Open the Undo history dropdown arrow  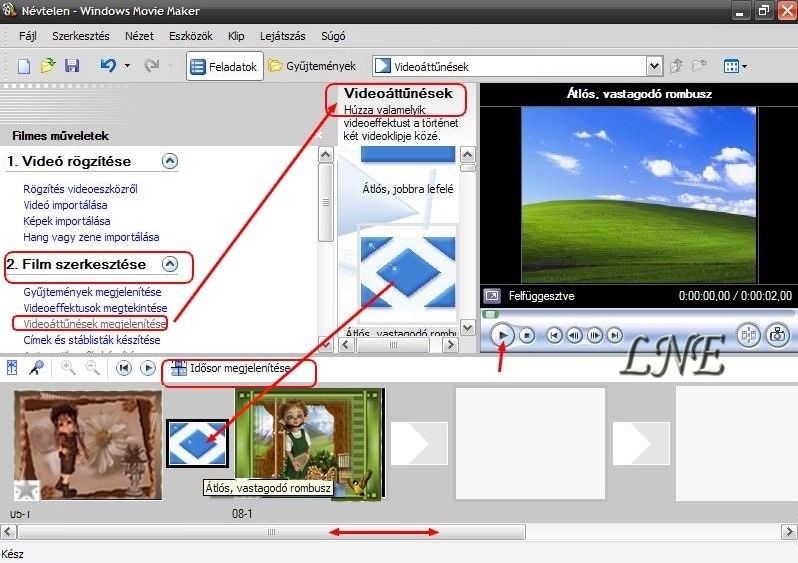click(127, 66)
